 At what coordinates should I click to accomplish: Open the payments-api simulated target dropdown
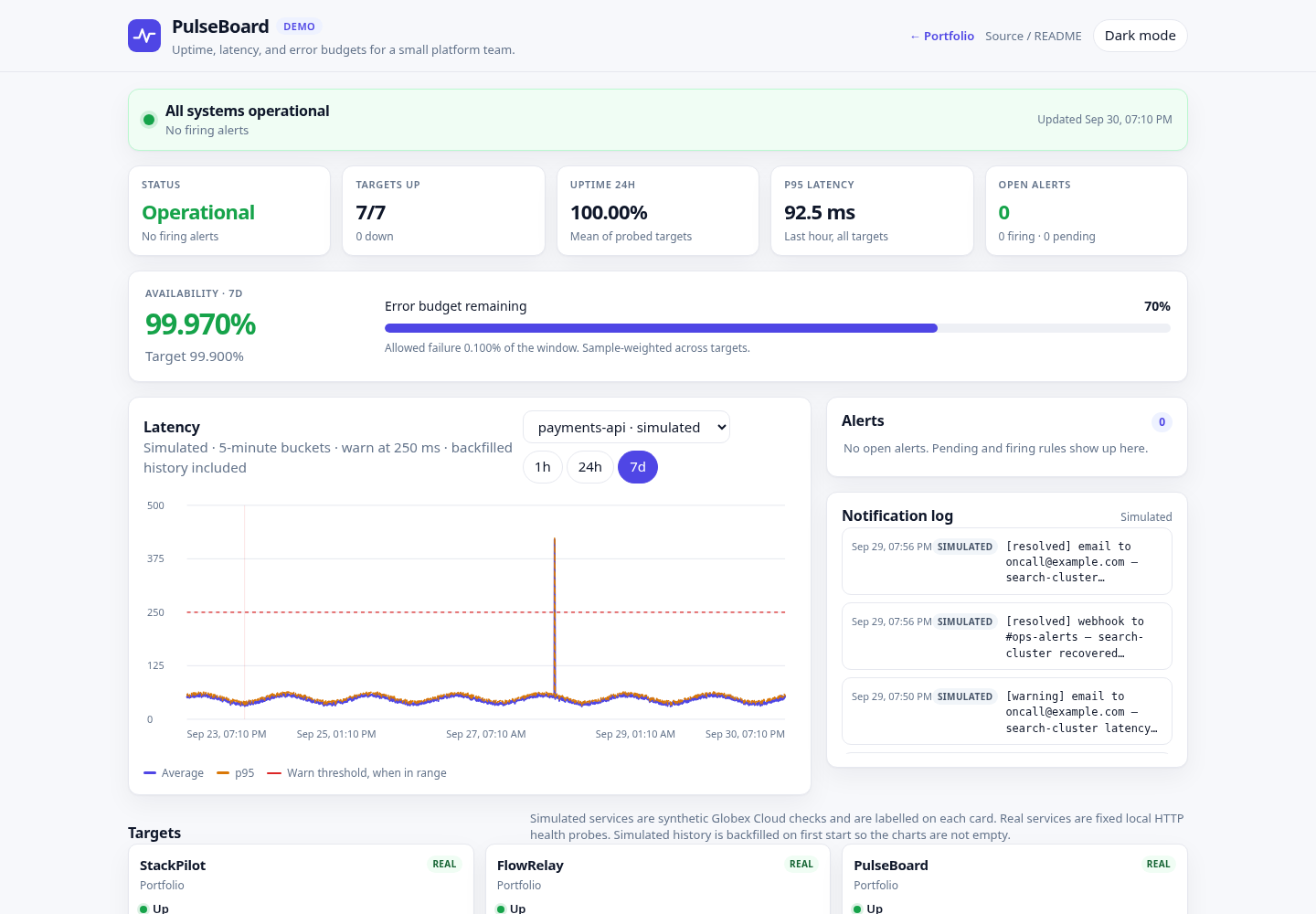(626, 427)
